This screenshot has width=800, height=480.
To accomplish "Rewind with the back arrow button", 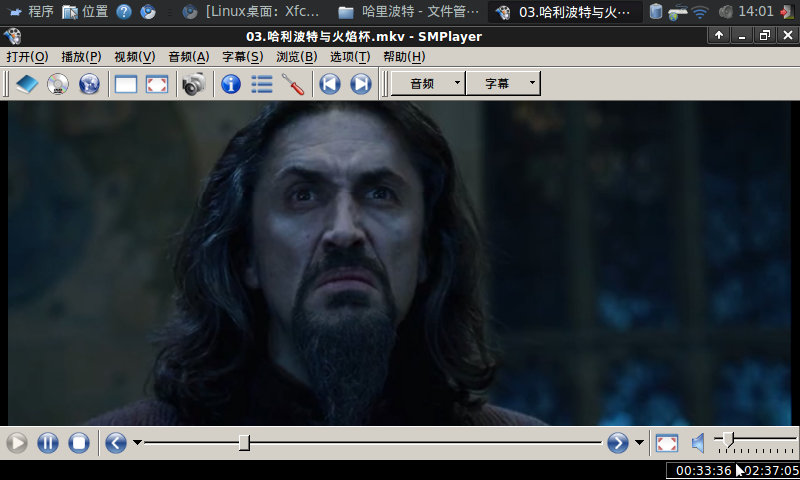I will [116, 443].
